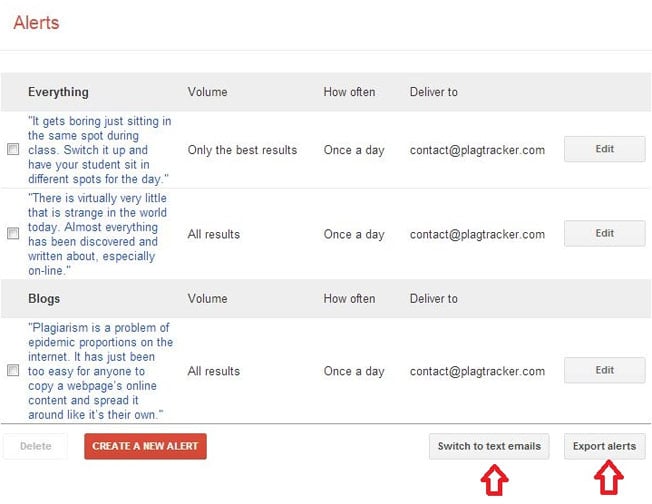Screen dimensions: 652x504
Task: Click "Only the best results" volume text
Action: [242, 150]
